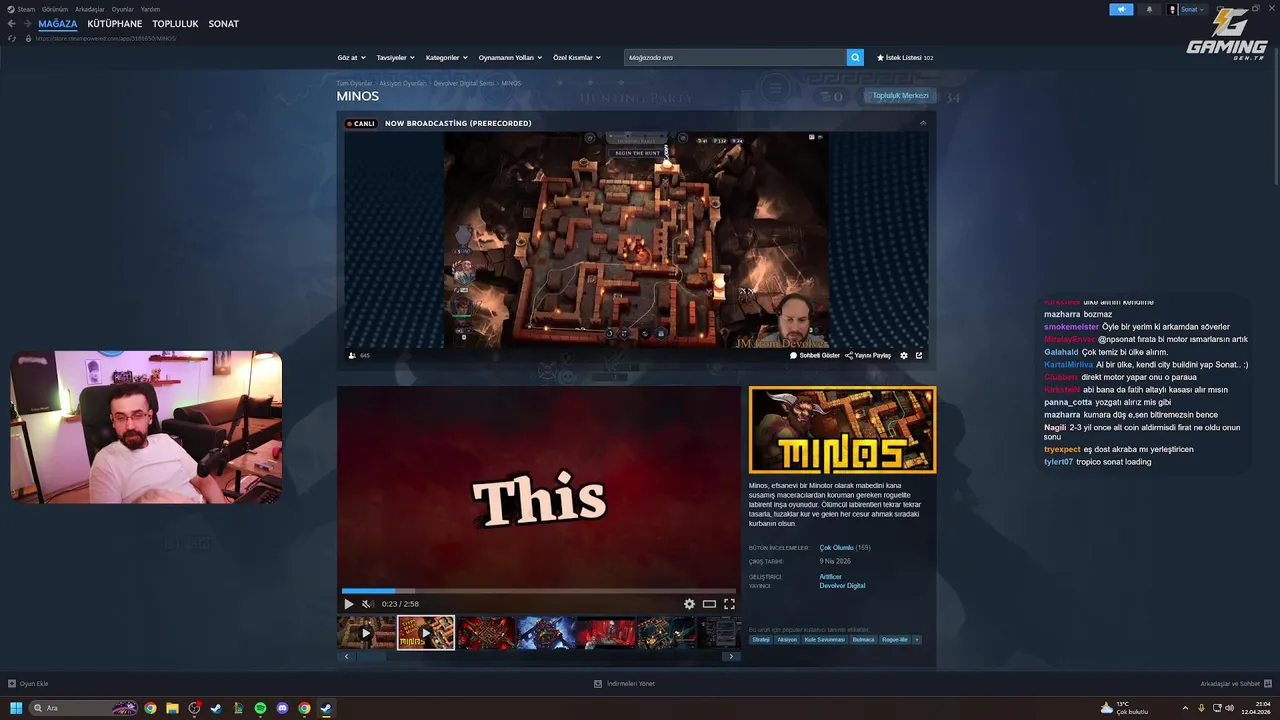Open trailer video settings gear
Screen dimensions: 1280x720
tap(689, 604)
